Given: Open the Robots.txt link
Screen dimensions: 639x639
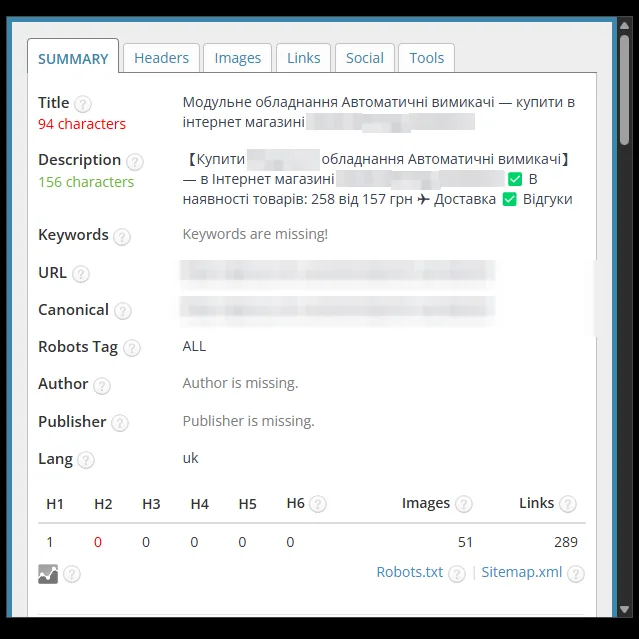Looking at the screenshot, I should click(410, 572).
